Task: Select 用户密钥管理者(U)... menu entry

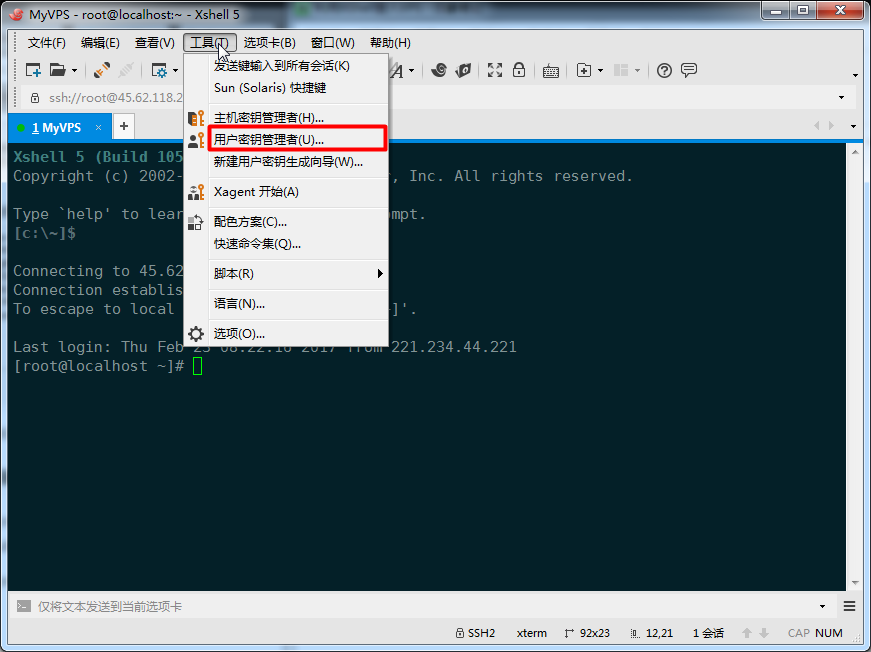Action: click(287, 139)
